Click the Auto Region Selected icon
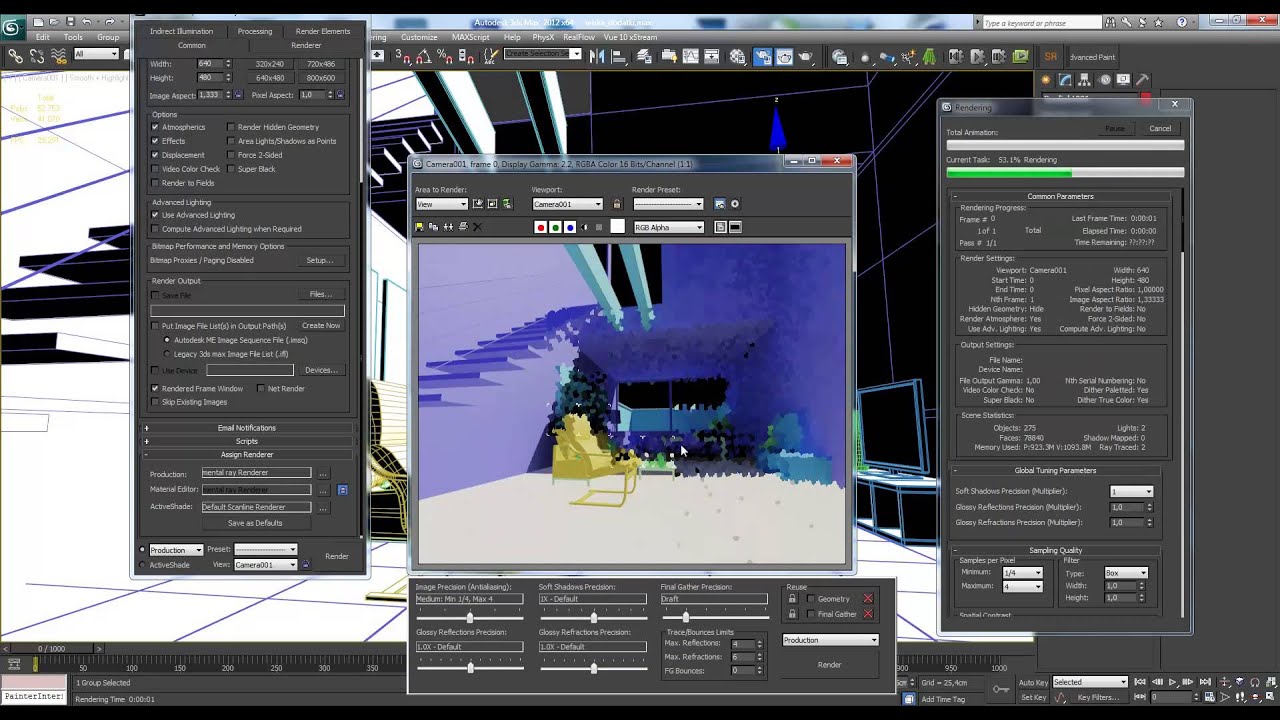Image resolution: width=1280 pixels, height=720 pixels. (492, 204)
